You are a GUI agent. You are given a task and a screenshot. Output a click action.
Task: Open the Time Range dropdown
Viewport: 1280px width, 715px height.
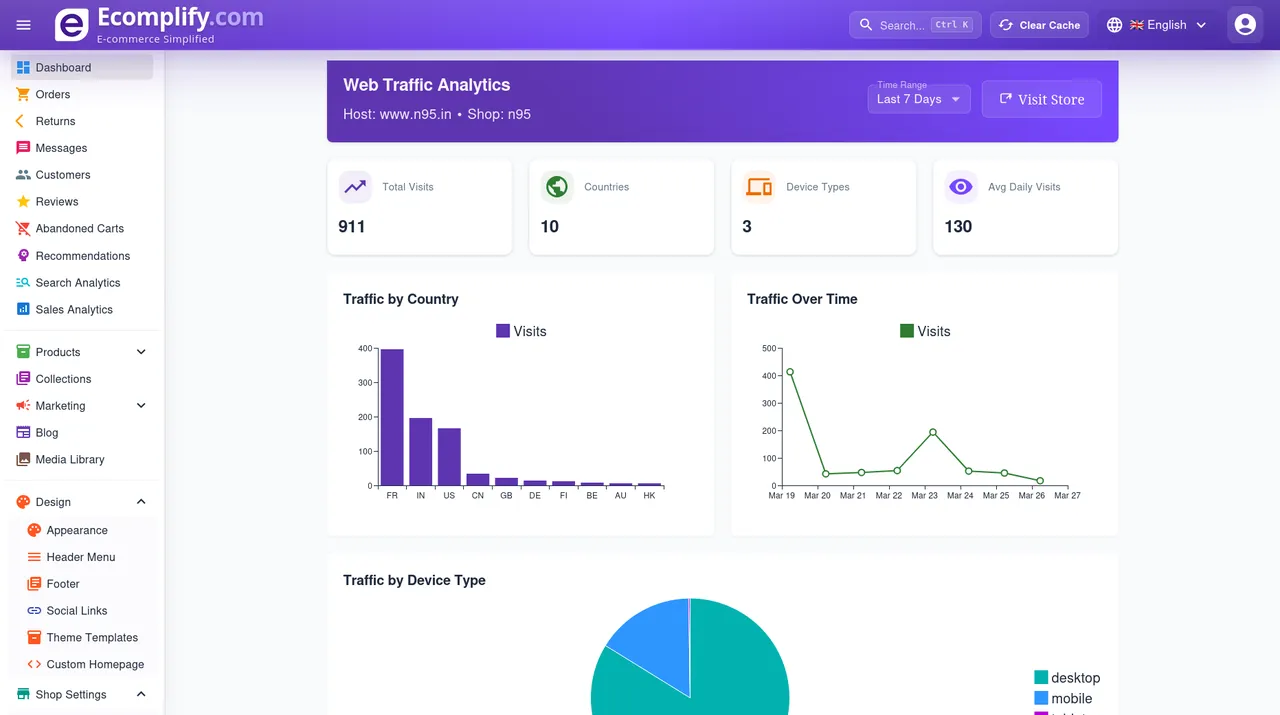[x=917, y=99]
